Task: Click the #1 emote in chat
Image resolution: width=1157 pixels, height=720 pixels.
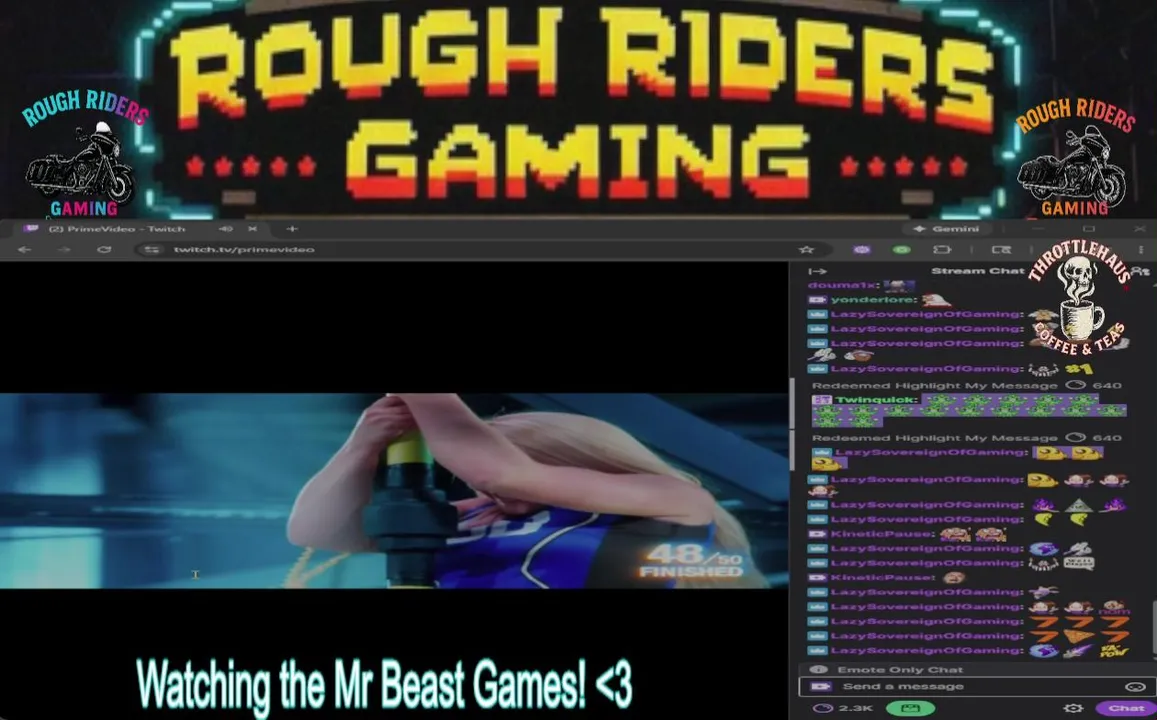Action: [x=1081, y=369]
